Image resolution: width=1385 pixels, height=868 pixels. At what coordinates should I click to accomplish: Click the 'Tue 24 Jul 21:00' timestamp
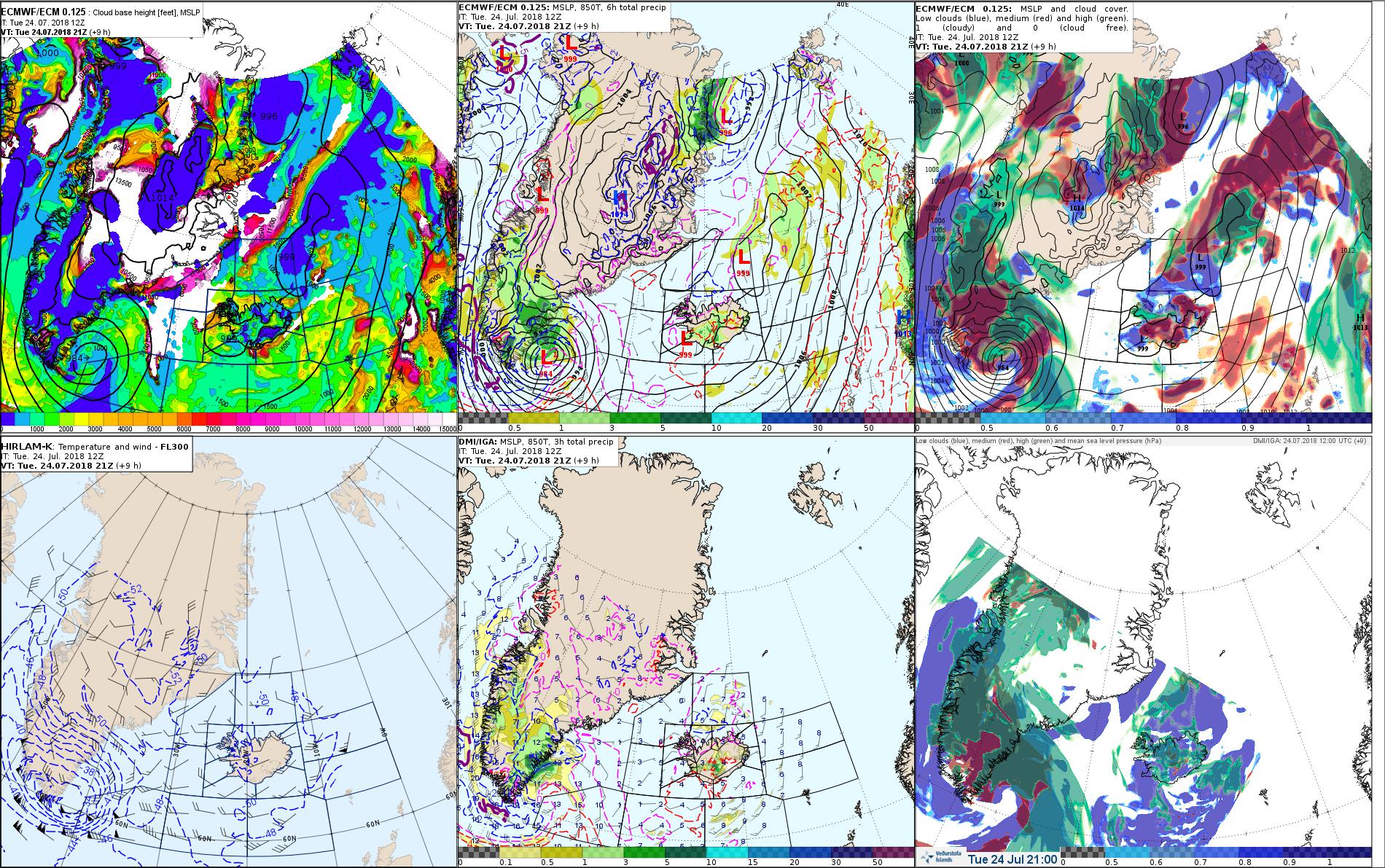[x=1013, y=859]
